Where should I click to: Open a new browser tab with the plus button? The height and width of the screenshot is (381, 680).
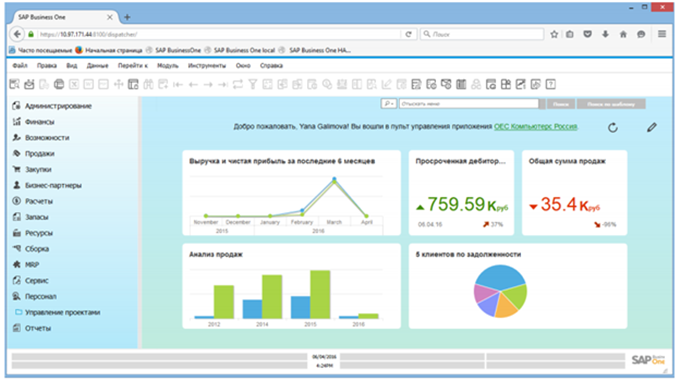tap(127, 17)
